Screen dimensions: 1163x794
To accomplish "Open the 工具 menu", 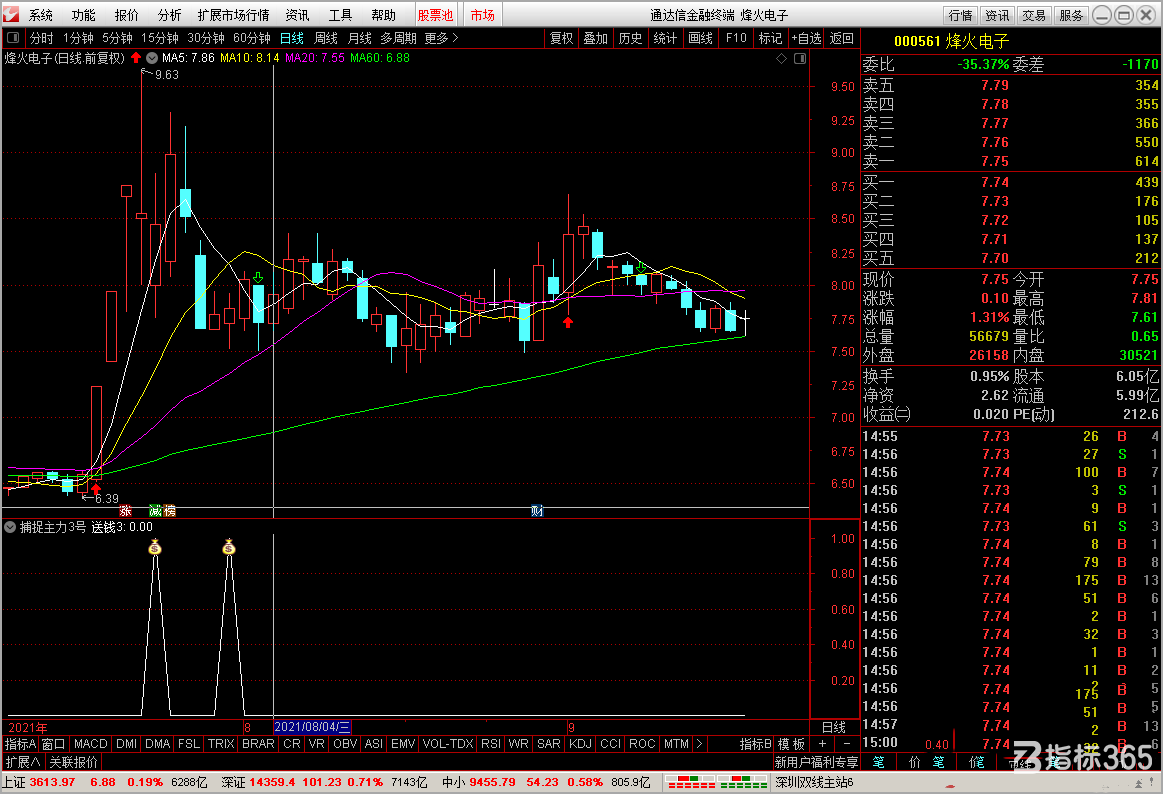I will click(340, 15).
